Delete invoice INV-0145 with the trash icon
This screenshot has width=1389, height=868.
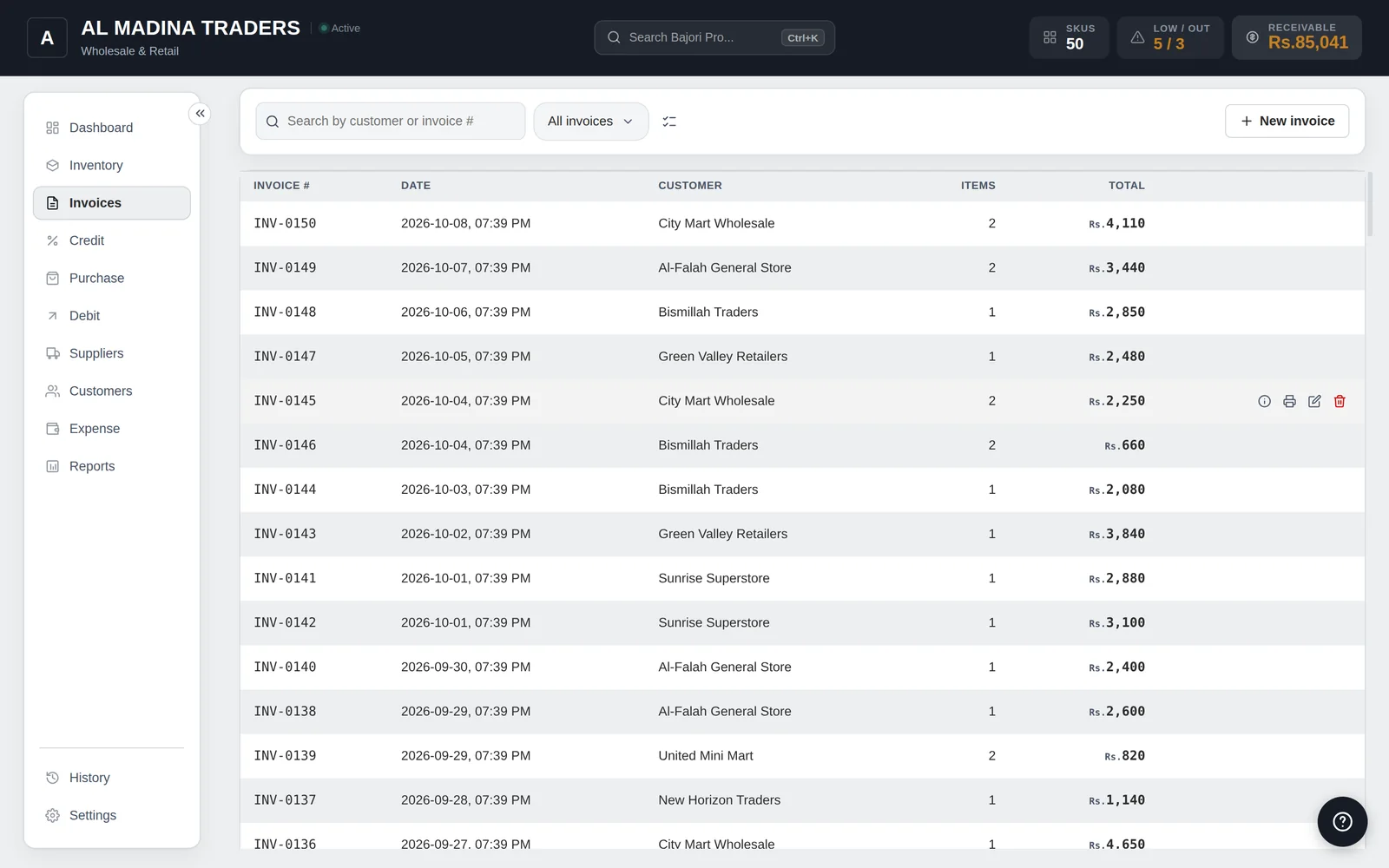click(1340, 401)
